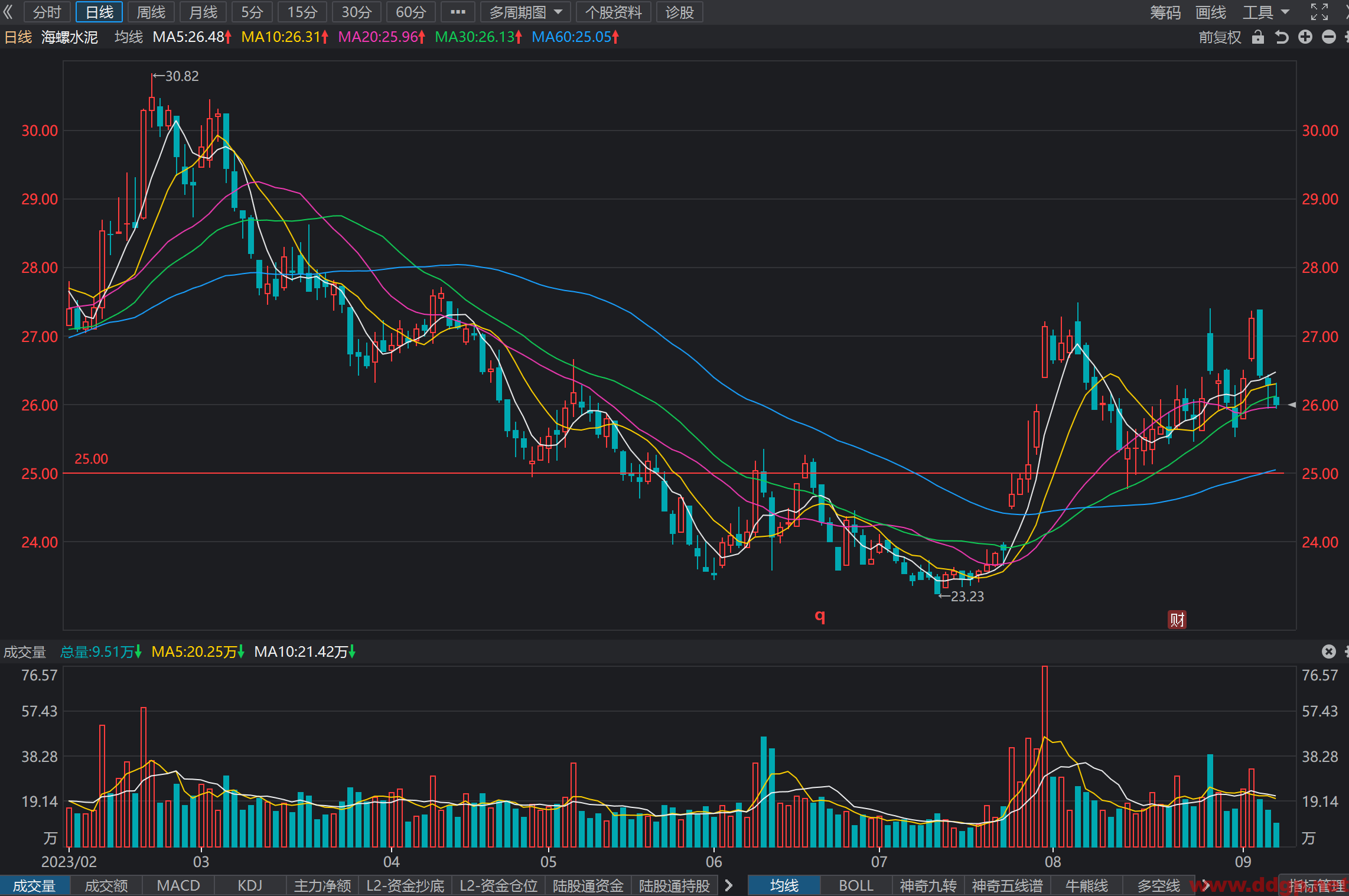The image size is (1349, 896).
Task: Click the undo arrow icon
Action: pyautogui.click(x=1281, y=37)
